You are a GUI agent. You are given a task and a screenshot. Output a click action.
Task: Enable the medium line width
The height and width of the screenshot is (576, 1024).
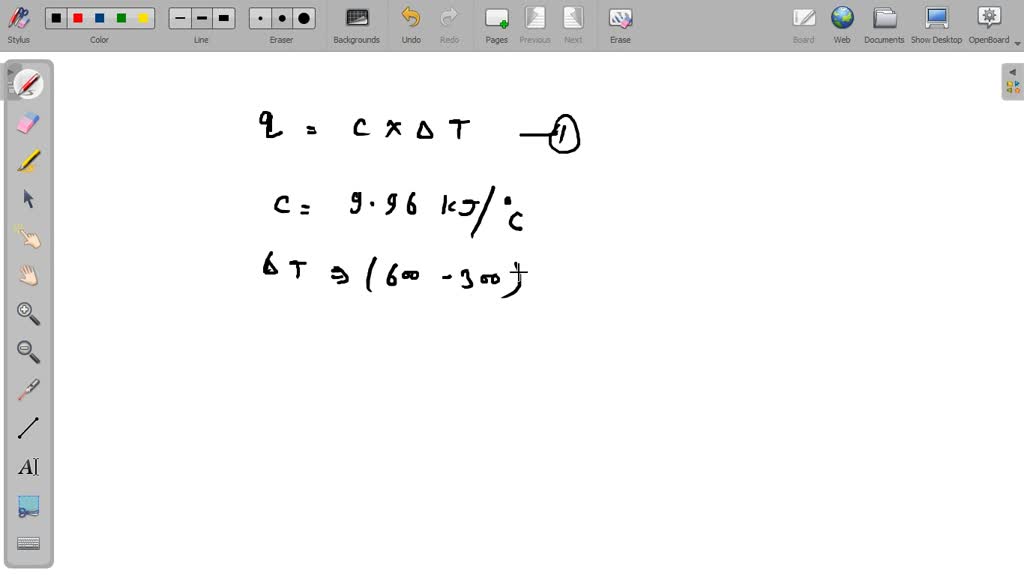201,17
